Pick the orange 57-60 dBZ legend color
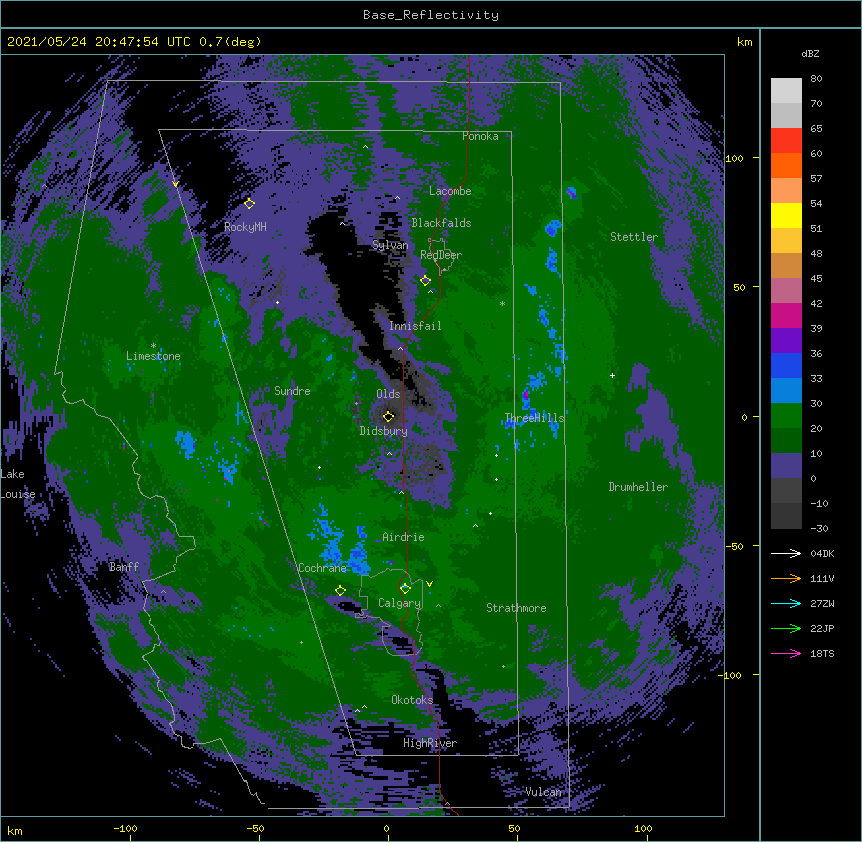 pyautogui.click(x=786, y=165)
